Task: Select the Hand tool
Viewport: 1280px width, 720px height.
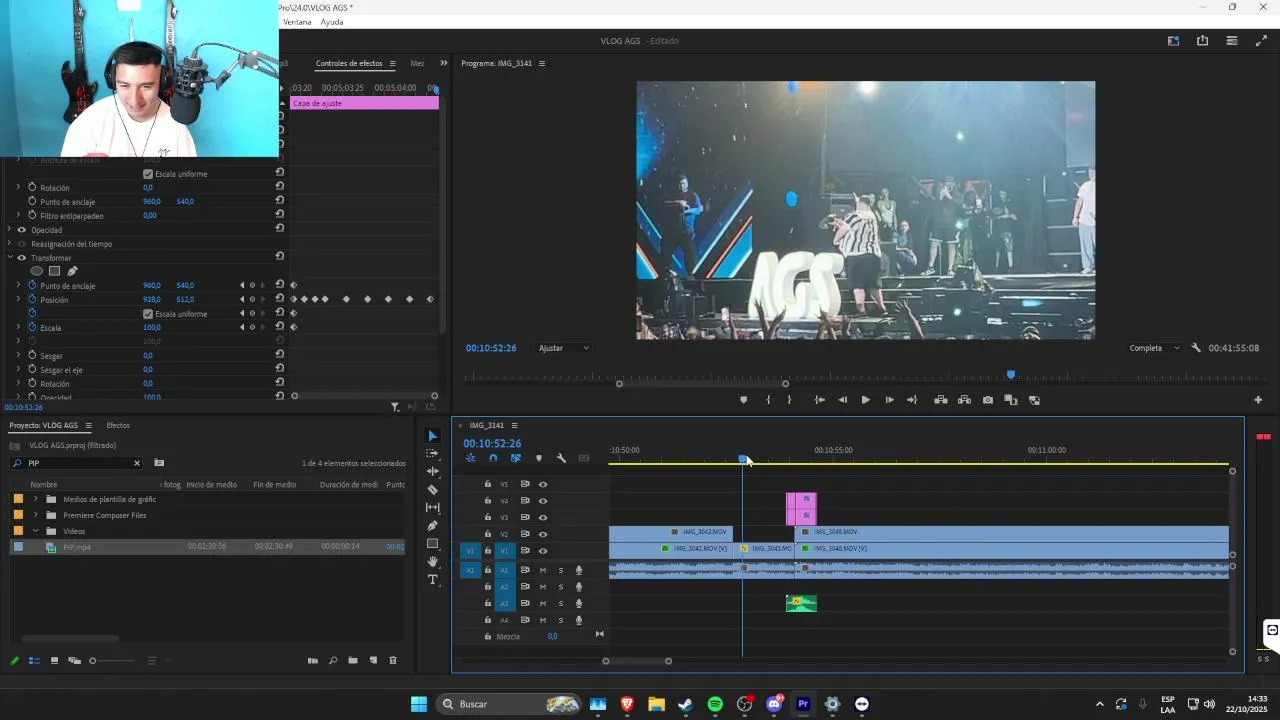Action: tap(432, 561)
